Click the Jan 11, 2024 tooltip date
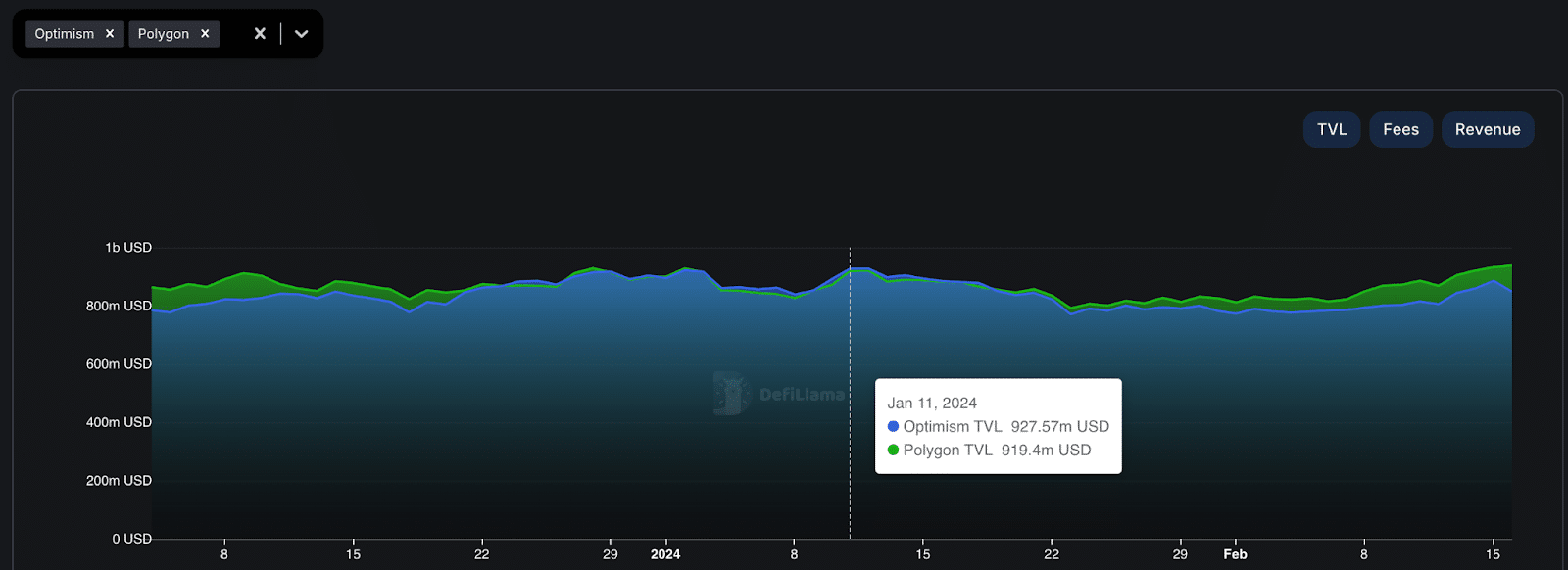This screenshot has width=1568, height=570. pos(932,403)
